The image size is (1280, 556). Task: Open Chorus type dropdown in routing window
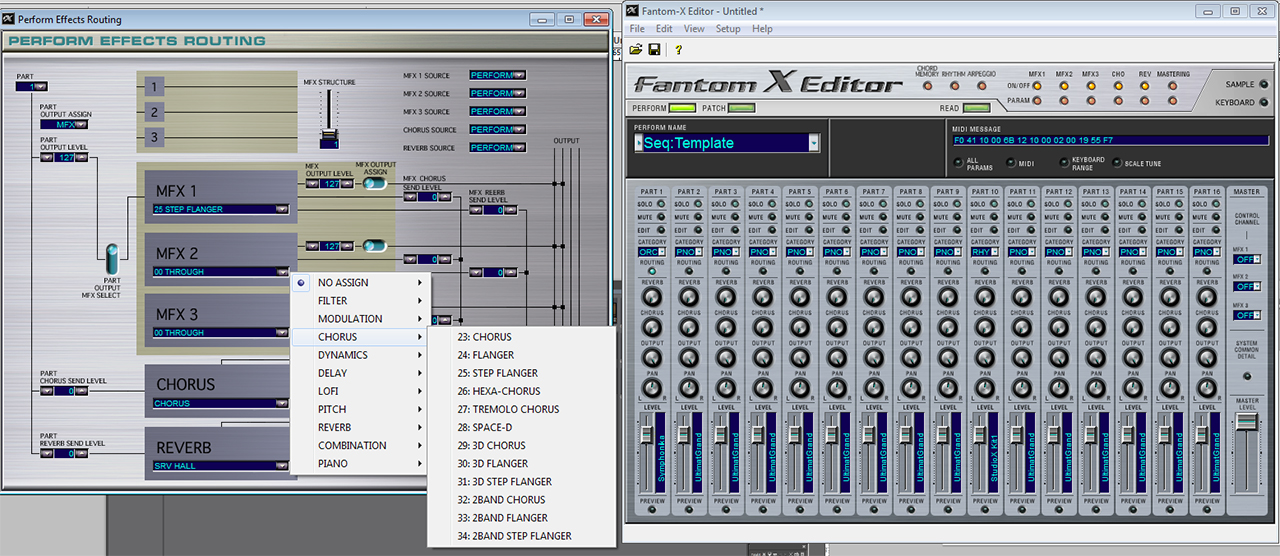coord(283,404)
